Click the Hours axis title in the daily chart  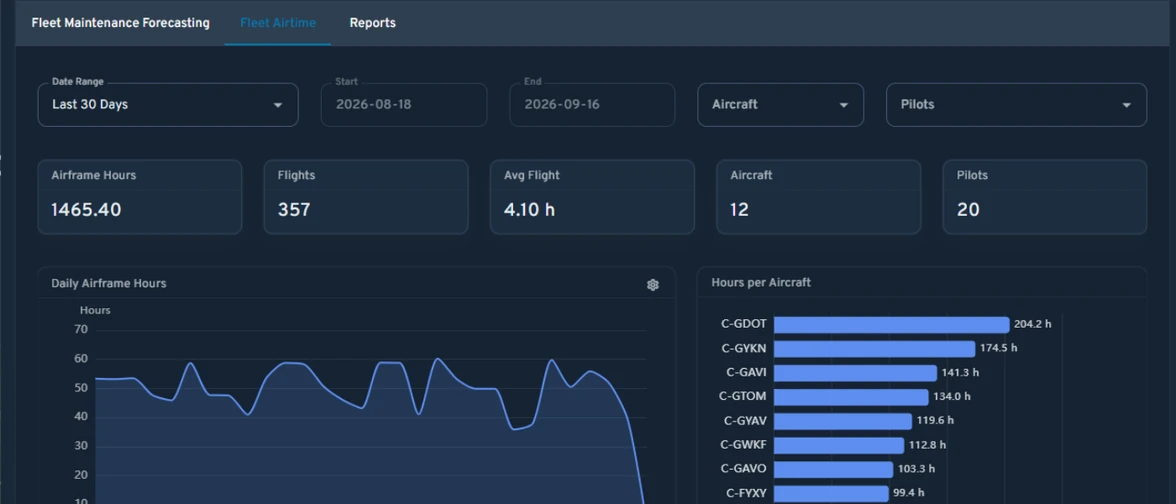95,310
